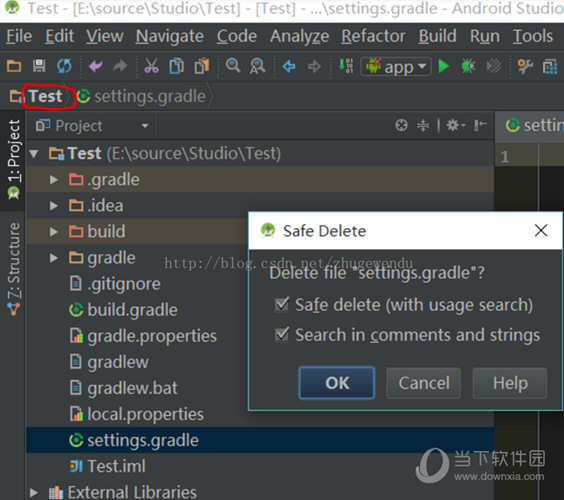Image resolution: width=564 pixels, height=500 pixels.
Task: Open the Tools menu
Action: 533,36
